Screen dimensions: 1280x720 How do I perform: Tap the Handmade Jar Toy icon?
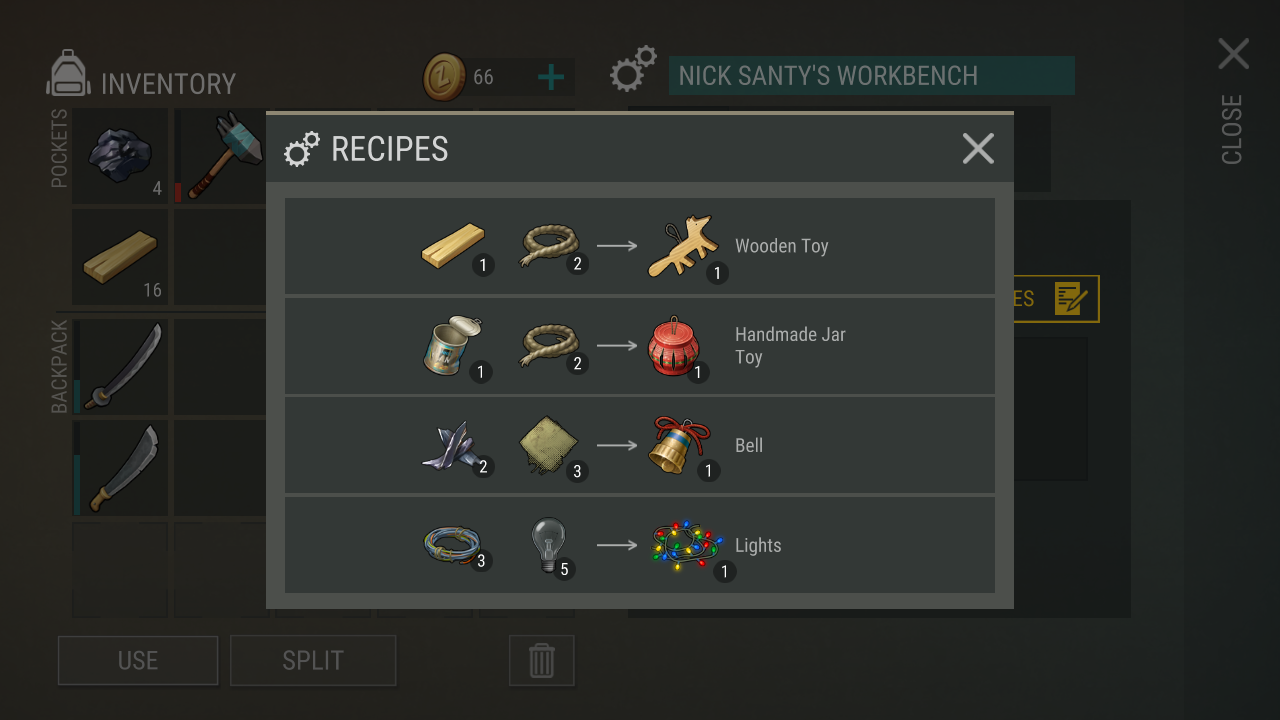[x=675, y=346]
